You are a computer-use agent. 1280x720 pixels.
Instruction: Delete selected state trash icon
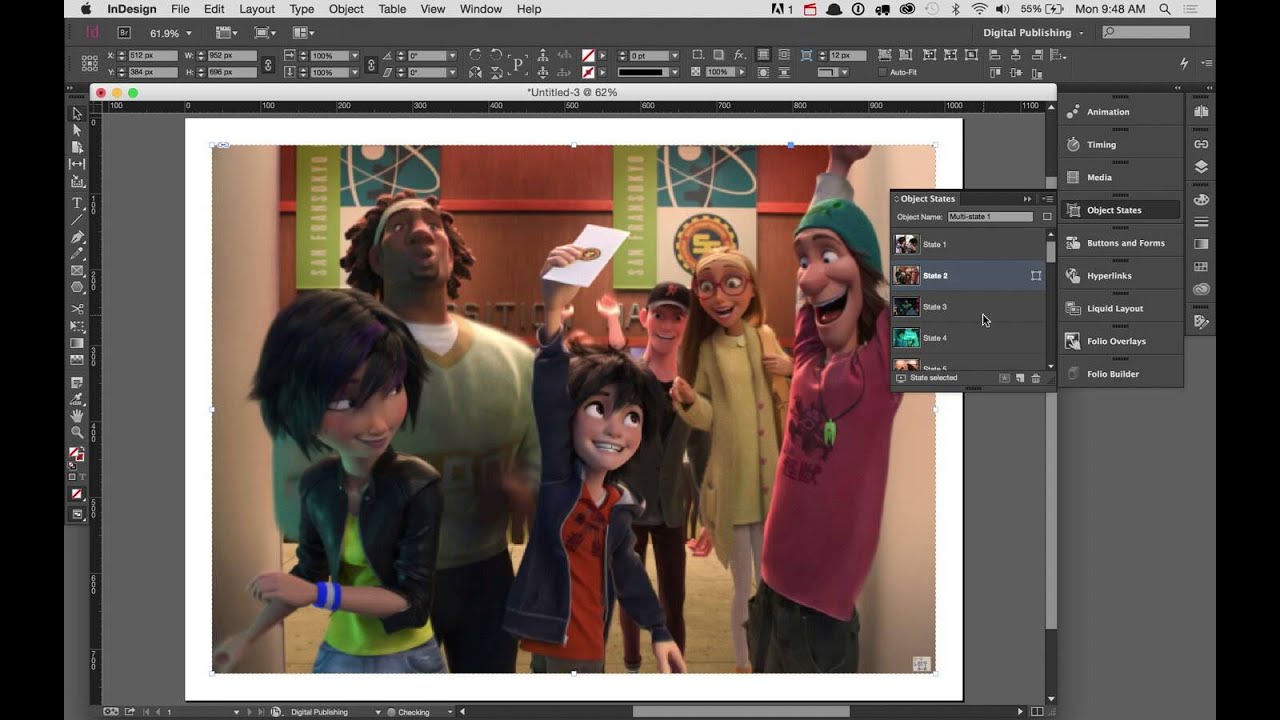[x=1036, y=378]
